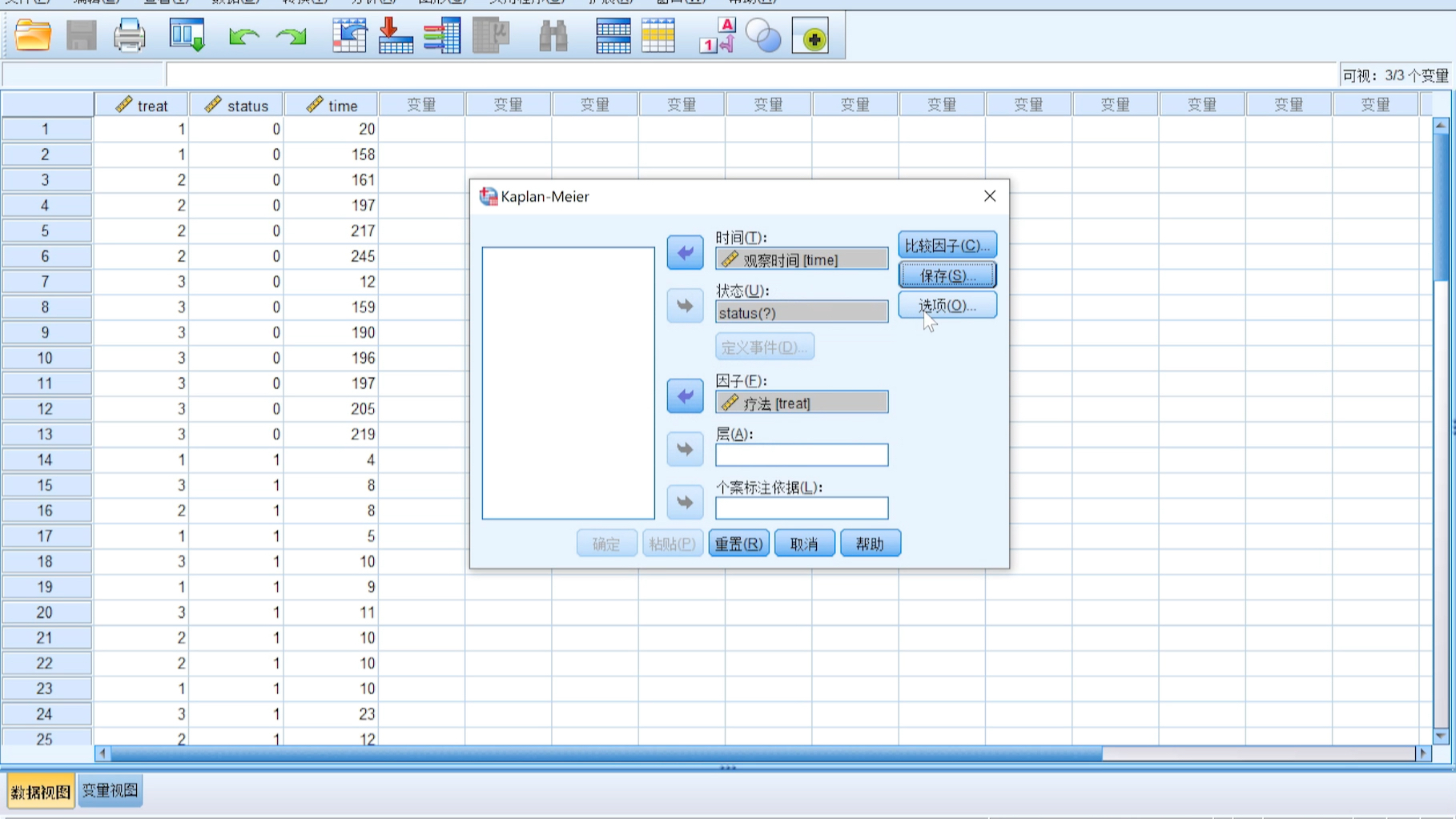This screenshot has height=819, width=1456.
Task: Click the arrow beside the Status field
Action: coord(685,306)
